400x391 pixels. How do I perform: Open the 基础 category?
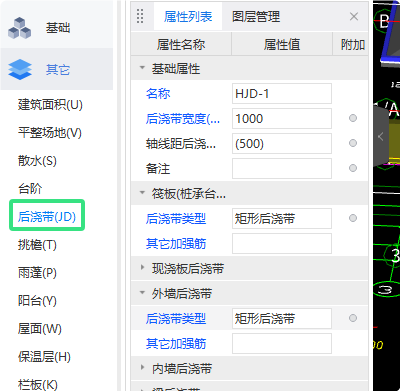(x=57, y=28)
